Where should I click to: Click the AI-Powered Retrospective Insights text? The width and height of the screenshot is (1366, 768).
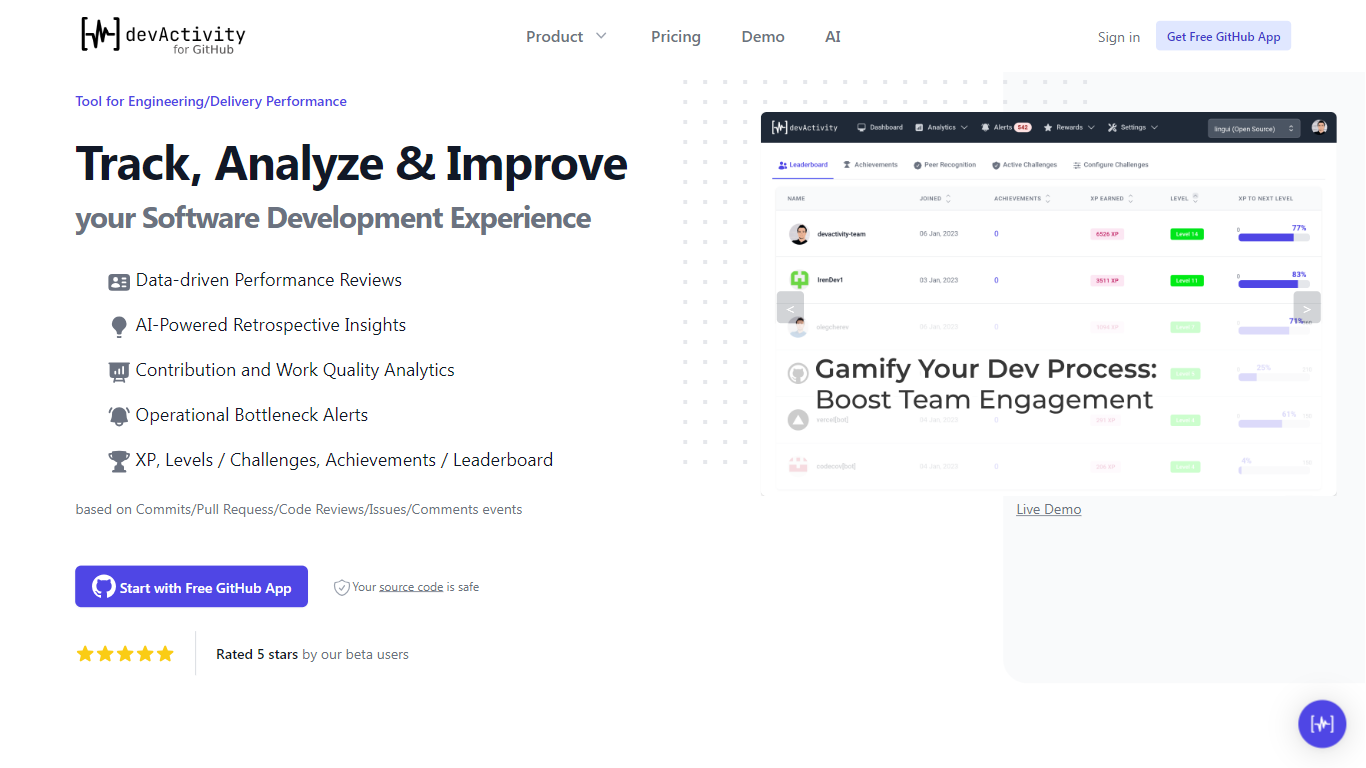click(271, 325)
